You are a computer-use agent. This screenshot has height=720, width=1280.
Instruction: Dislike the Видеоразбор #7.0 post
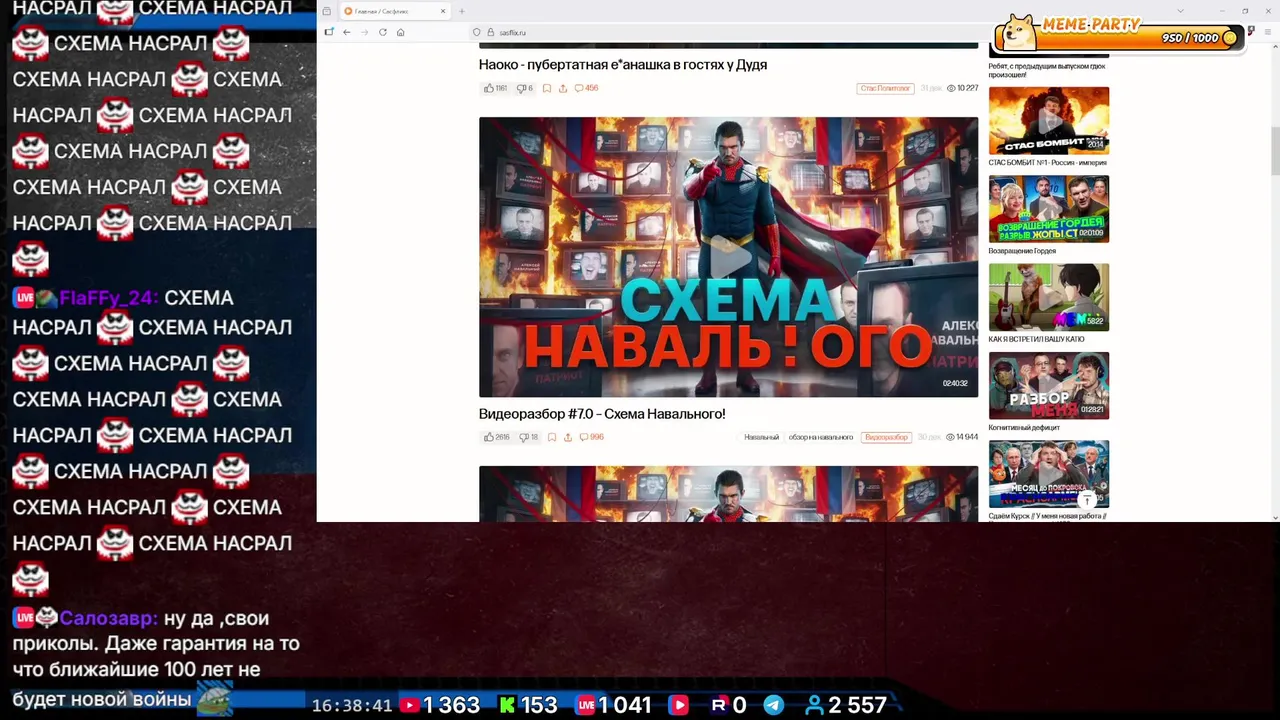(528, 437)
